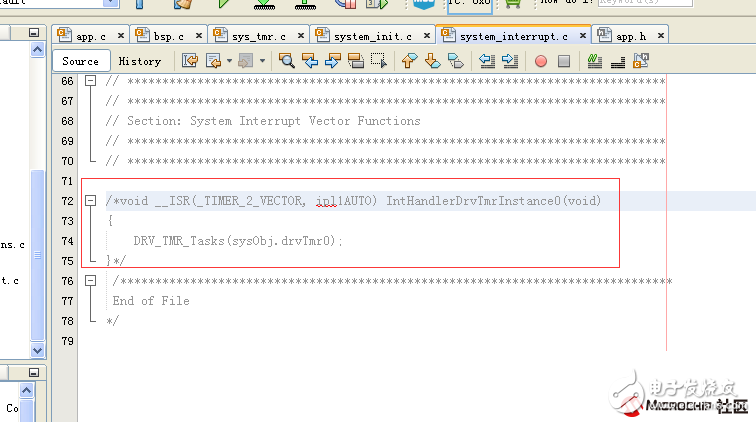Image resolution: width=756 pixels, height=422 pixels.
Task: Click the Source view button
Action: (x=80, y=61)
